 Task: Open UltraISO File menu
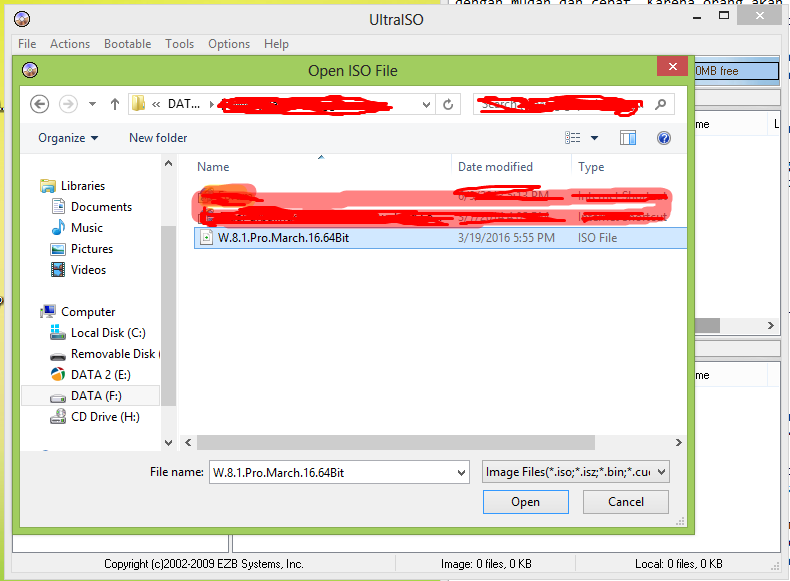(x=27, y=44)
